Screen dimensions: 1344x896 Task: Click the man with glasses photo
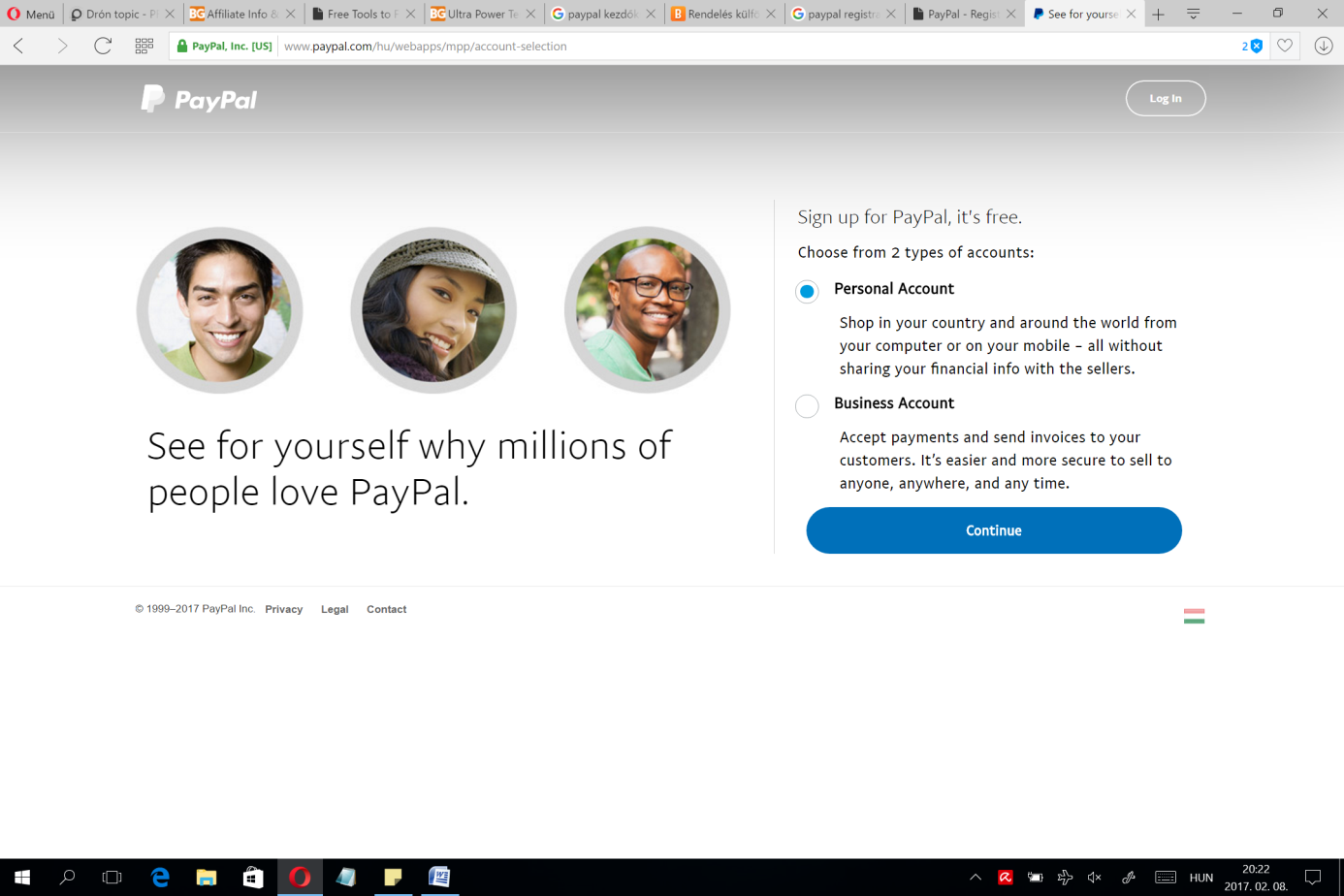coord(647,310)
